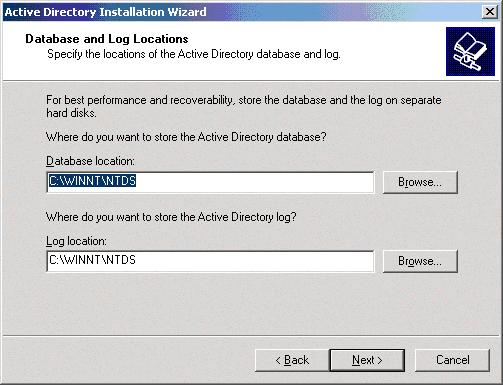The image size is (503, 385).
Task: Browse for the Log location folder
Action: [420, 261]
